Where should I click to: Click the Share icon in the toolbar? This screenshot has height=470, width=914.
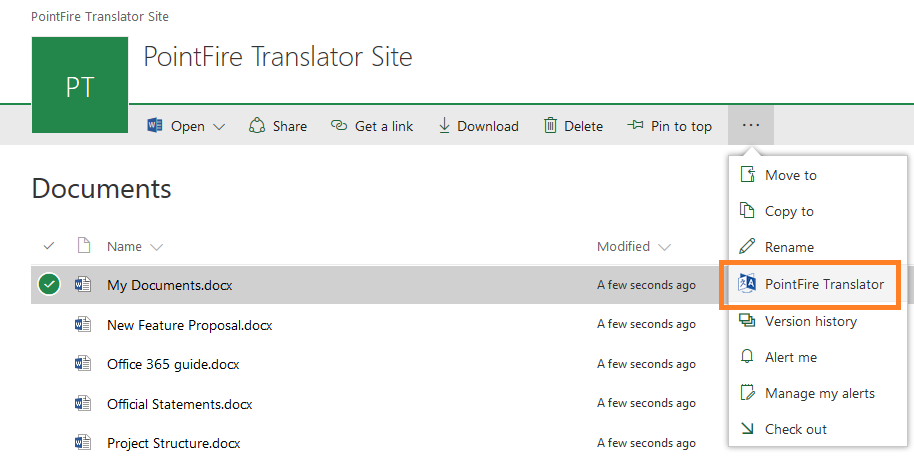click(257, 125)
